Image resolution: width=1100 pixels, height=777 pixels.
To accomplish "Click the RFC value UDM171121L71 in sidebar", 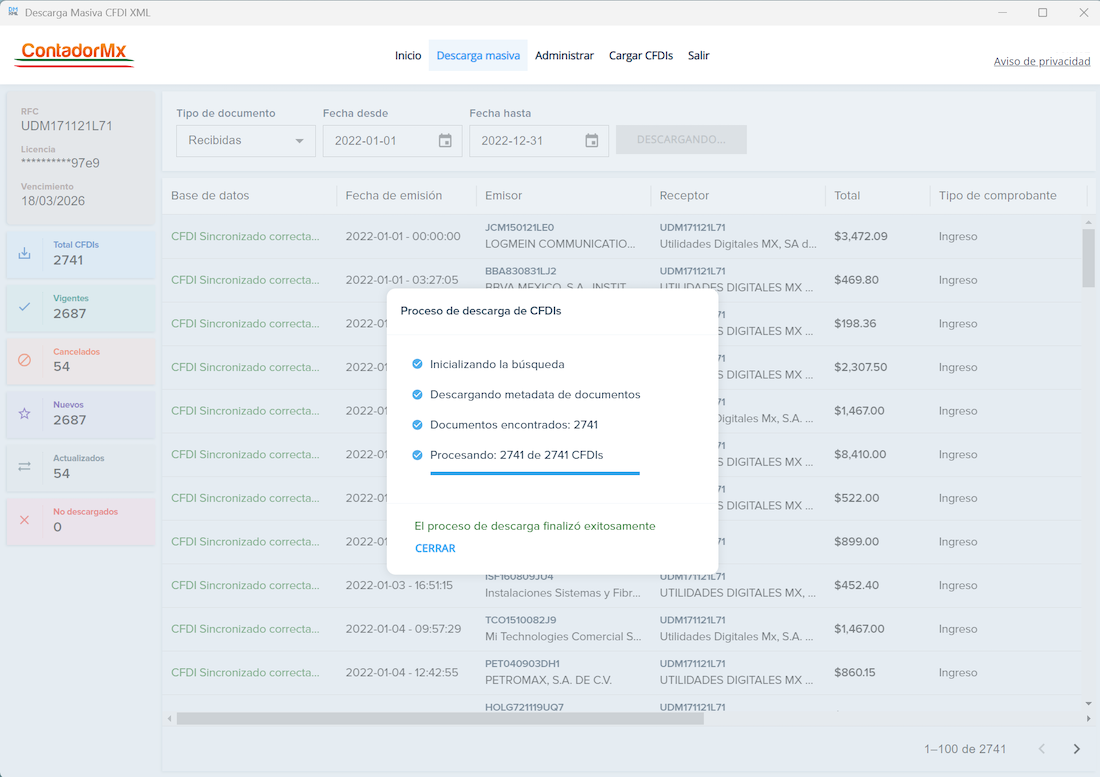I will pos(67,126).
